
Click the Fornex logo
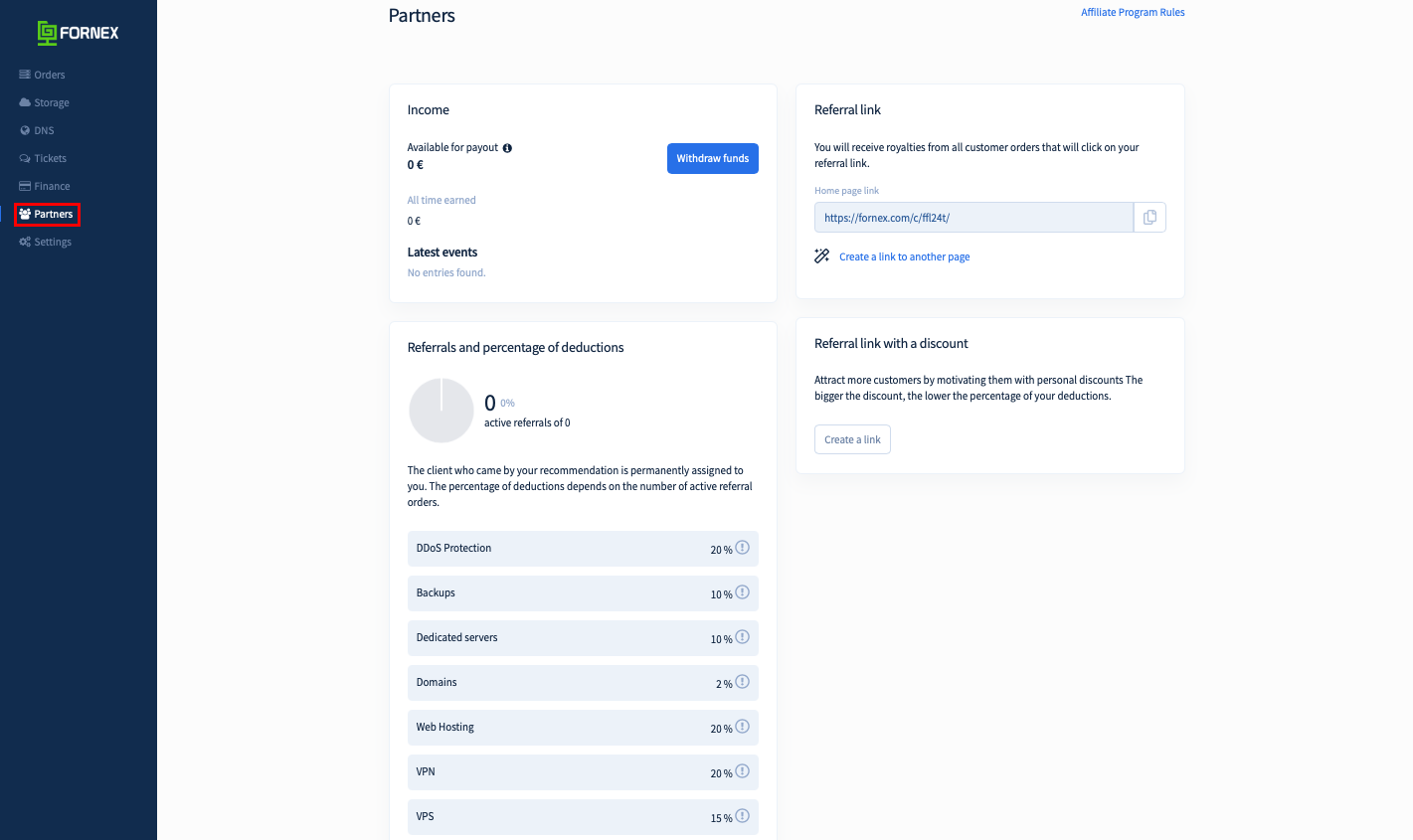coord(78,33)
